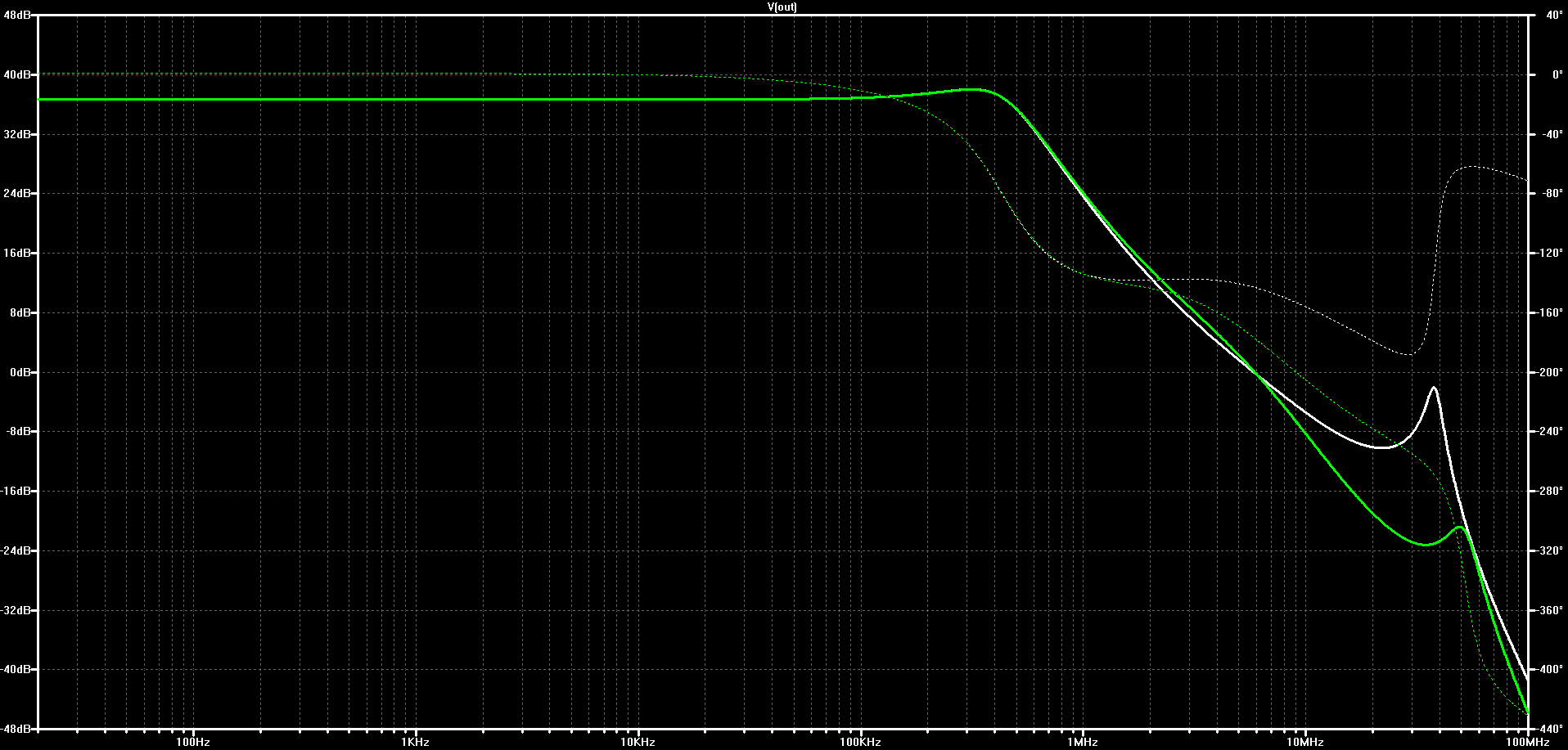Select the 1KHz frequency axis label
This screenshot has width=1568, height=750.
[x=416, y=743]
